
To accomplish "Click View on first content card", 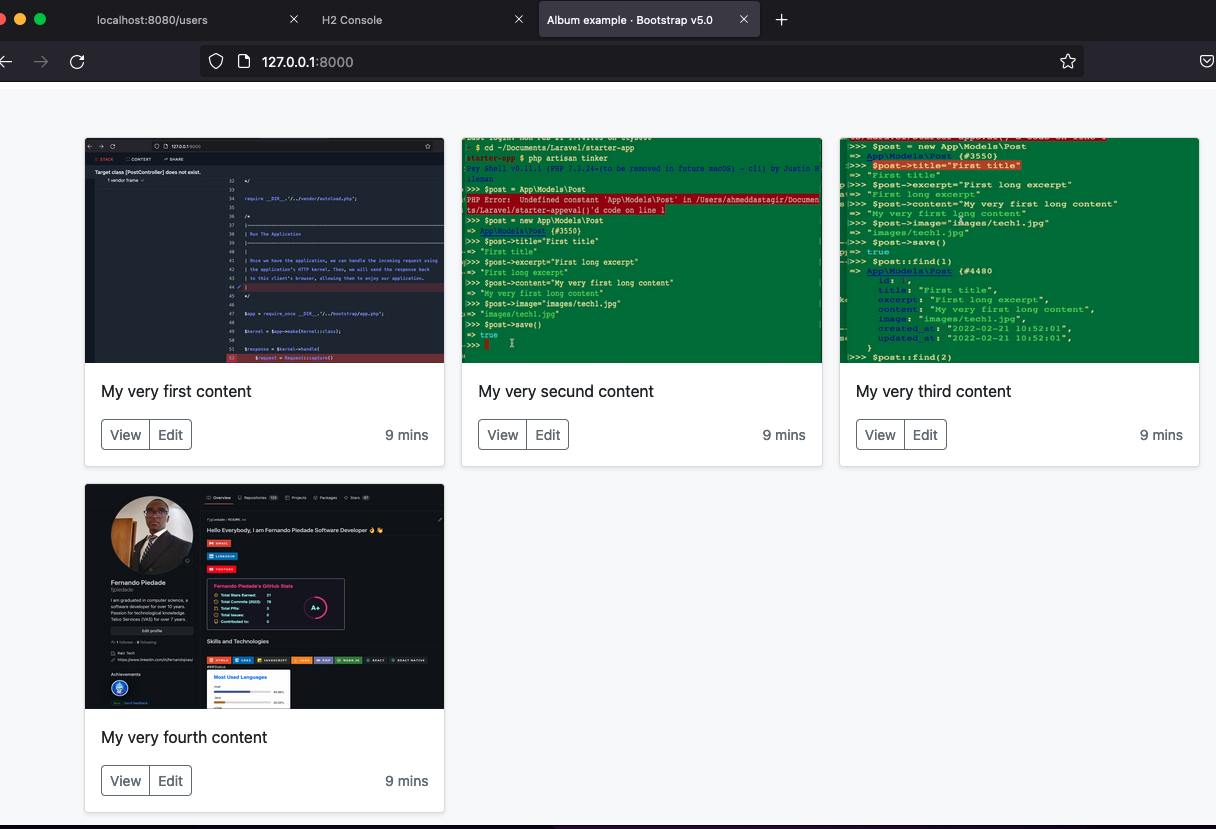I will click(x=126, y=435).
